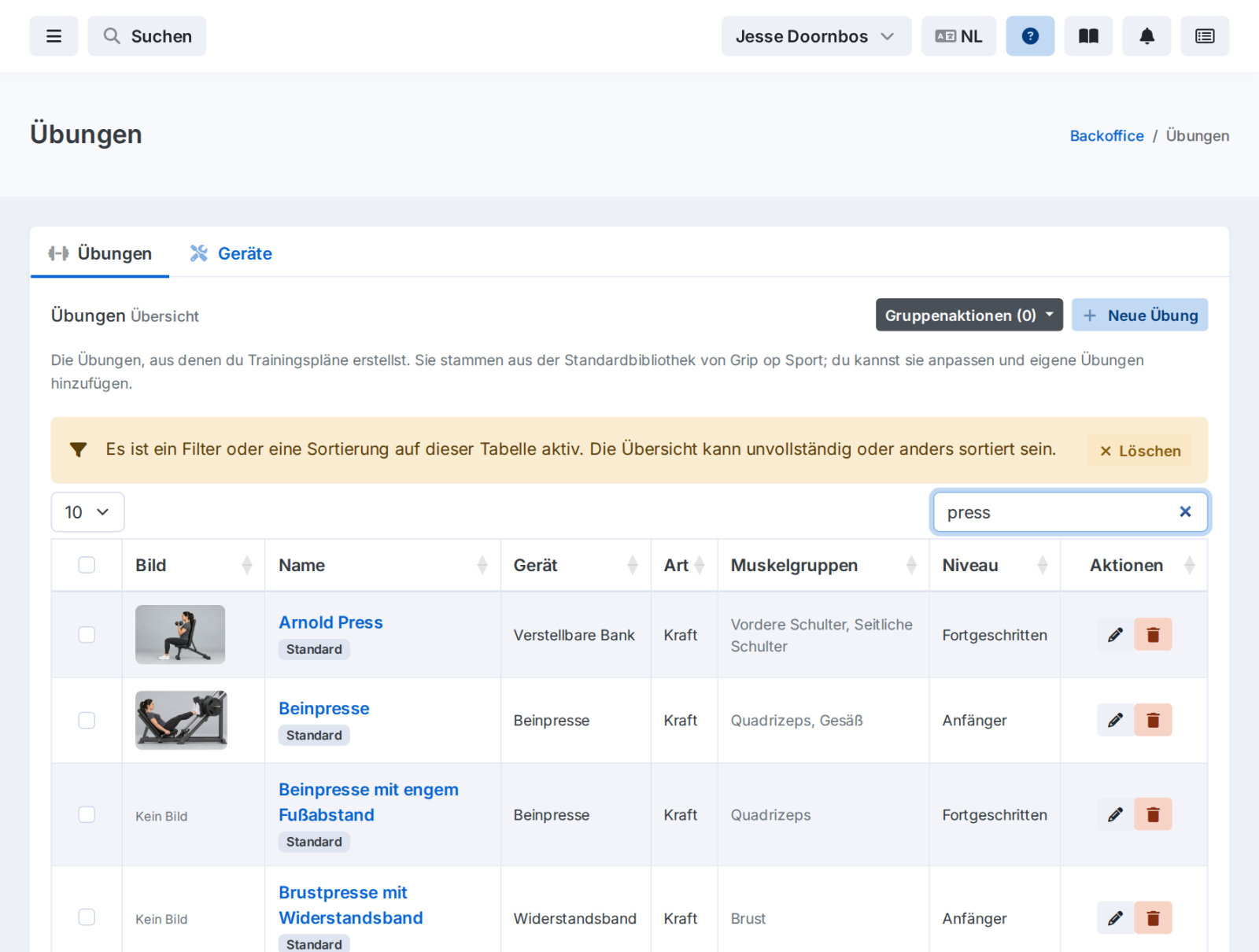Check the Brustpresse mit Widerstandsband row
This screenshot has width=1259, height=952.
click(87, 917)
